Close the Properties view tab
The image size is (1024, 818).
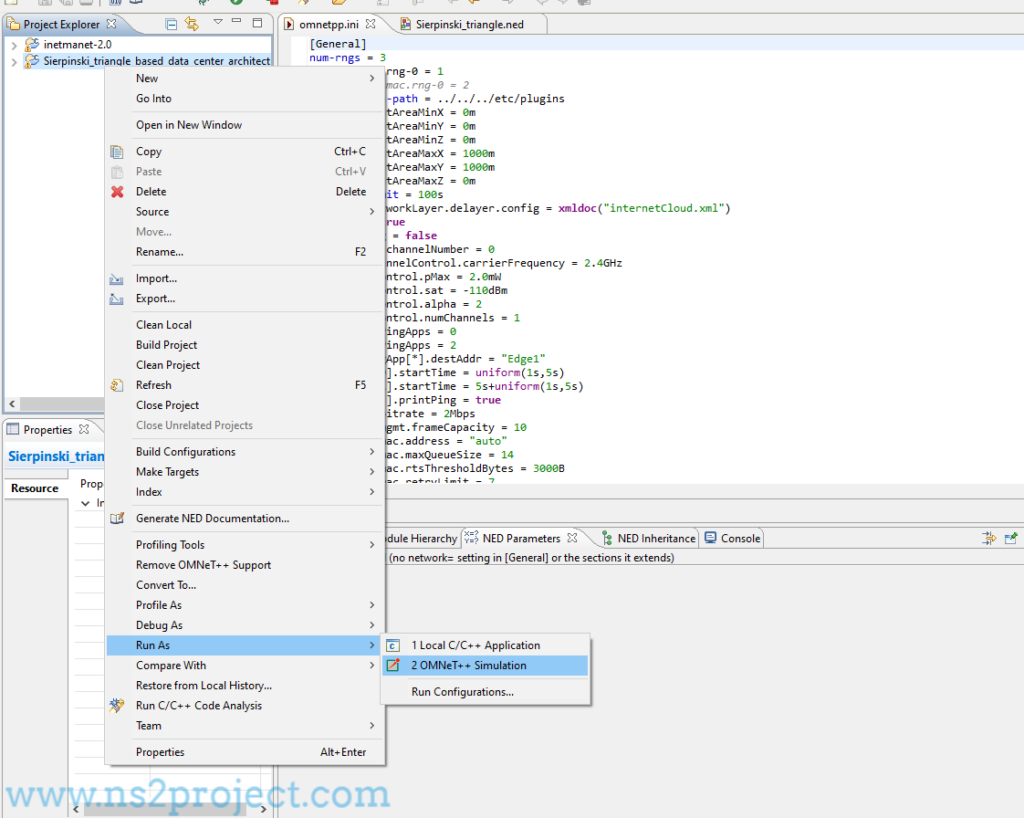coord(84,429)
